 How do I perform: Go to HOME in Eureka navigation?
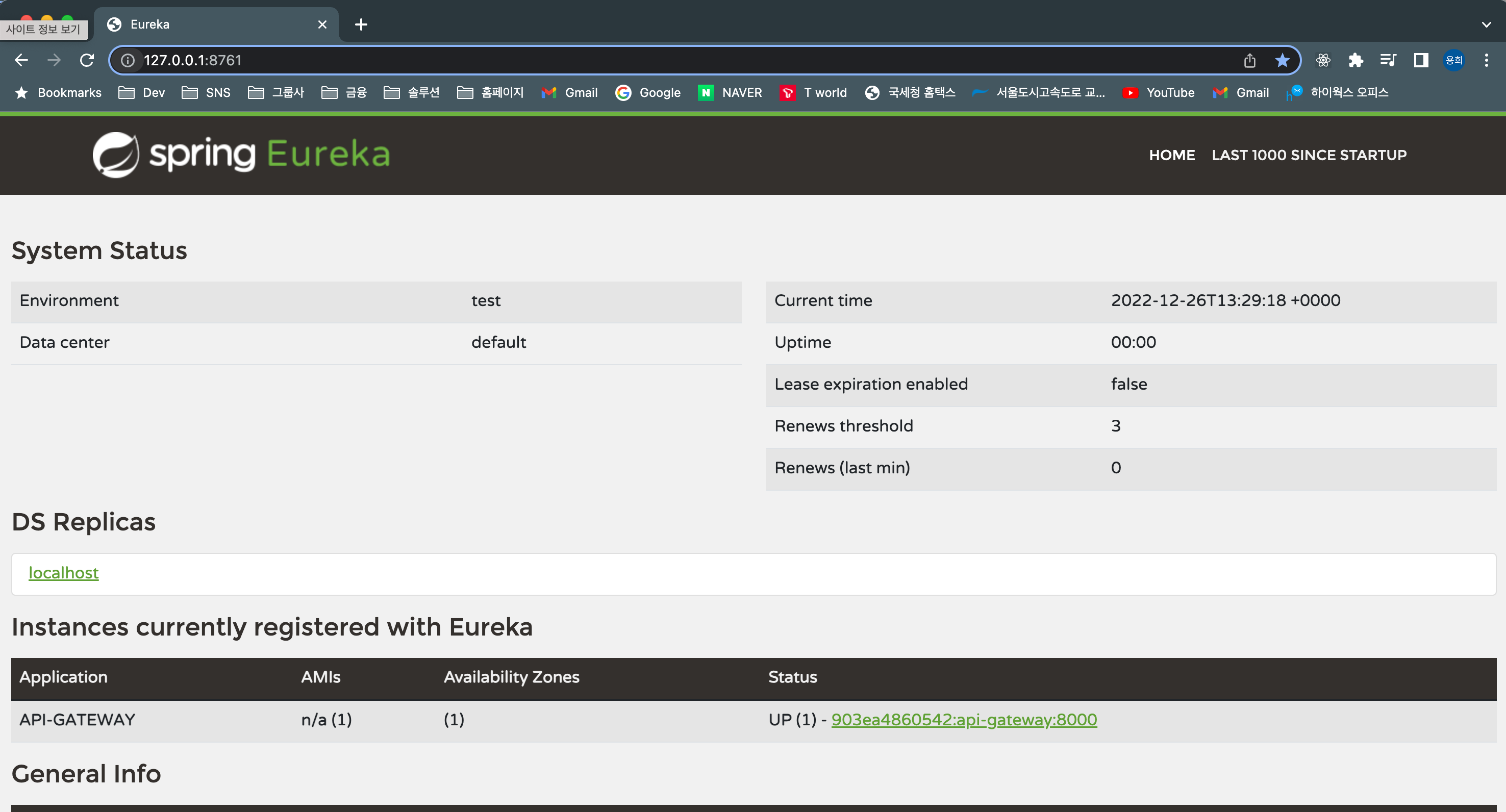pos(1172,155)
